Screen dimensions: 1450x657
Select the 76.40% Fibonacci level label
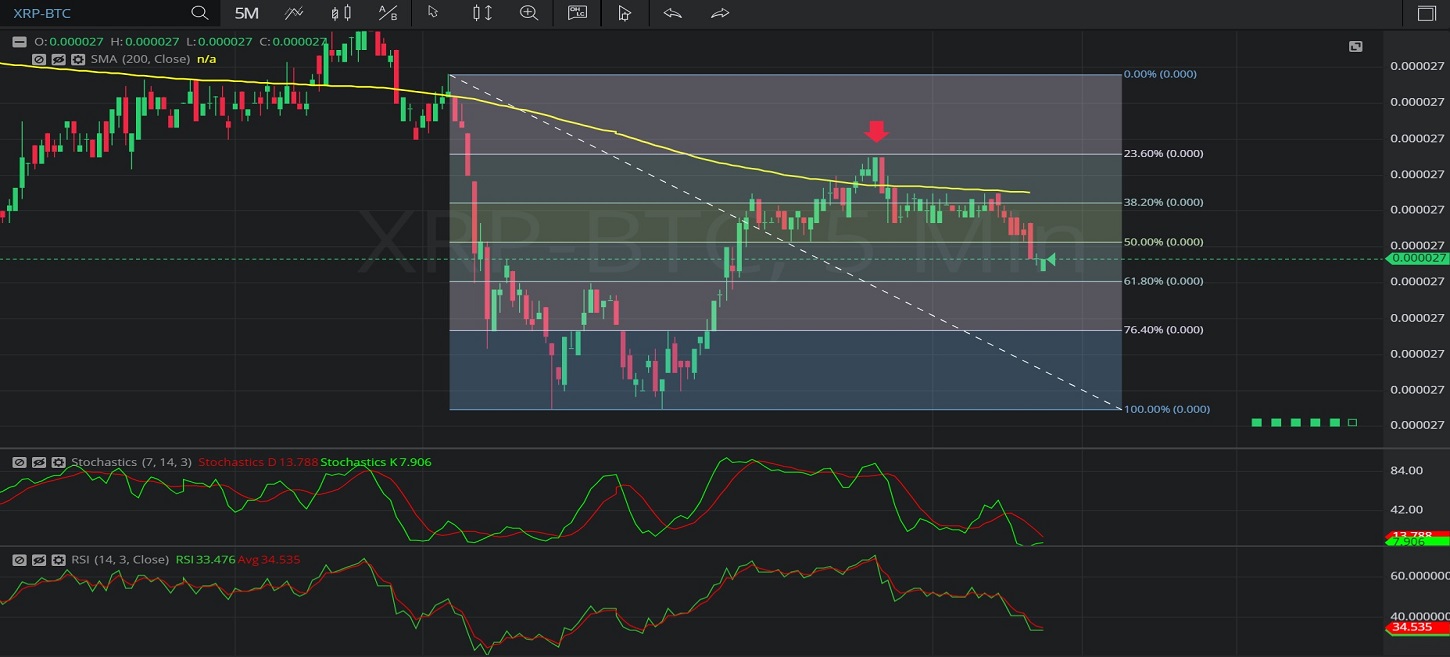pyautogui.click(x=1163, y=330)
